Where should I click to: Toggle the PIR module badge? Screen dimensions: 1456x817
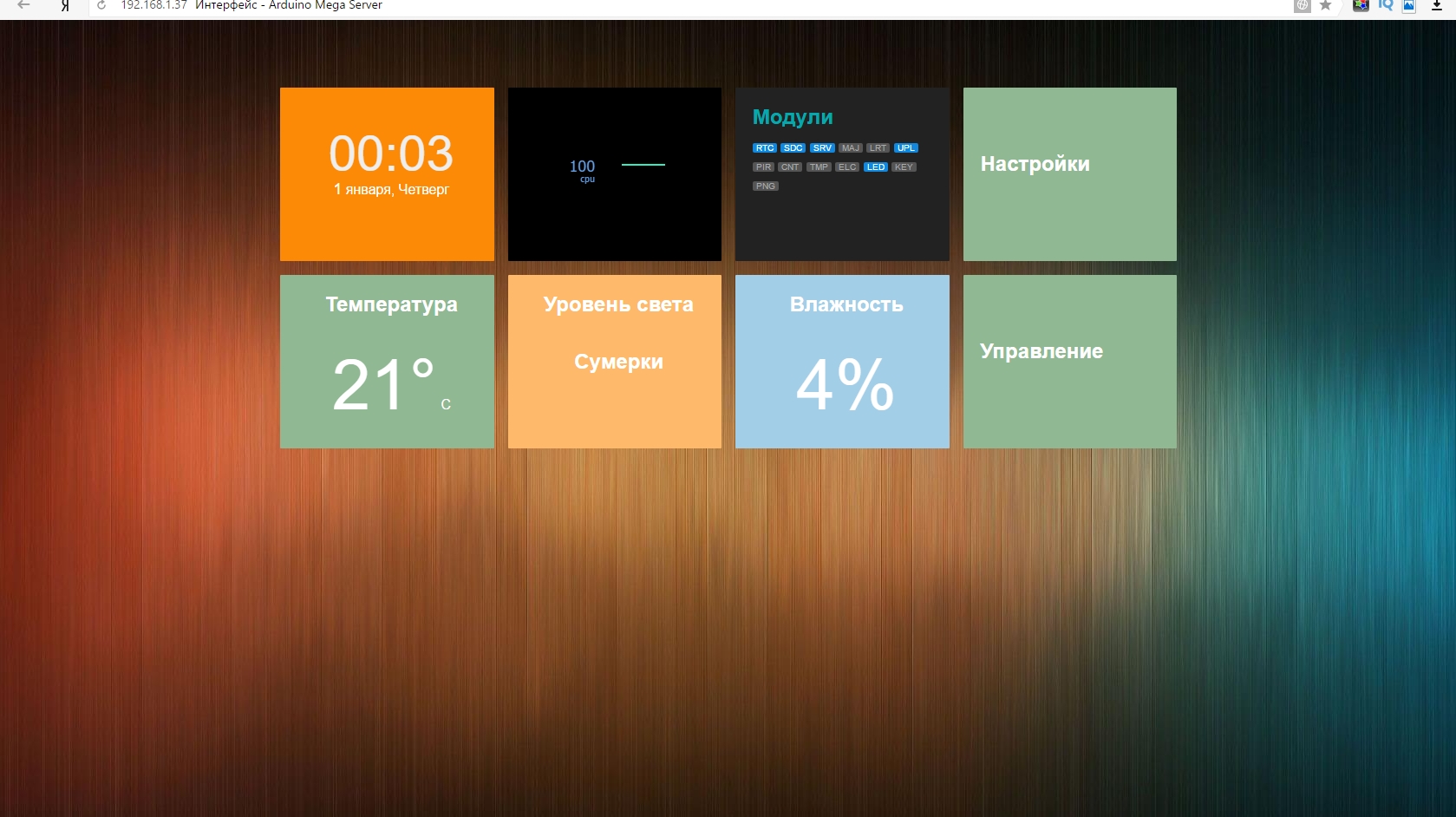(763, 167)
